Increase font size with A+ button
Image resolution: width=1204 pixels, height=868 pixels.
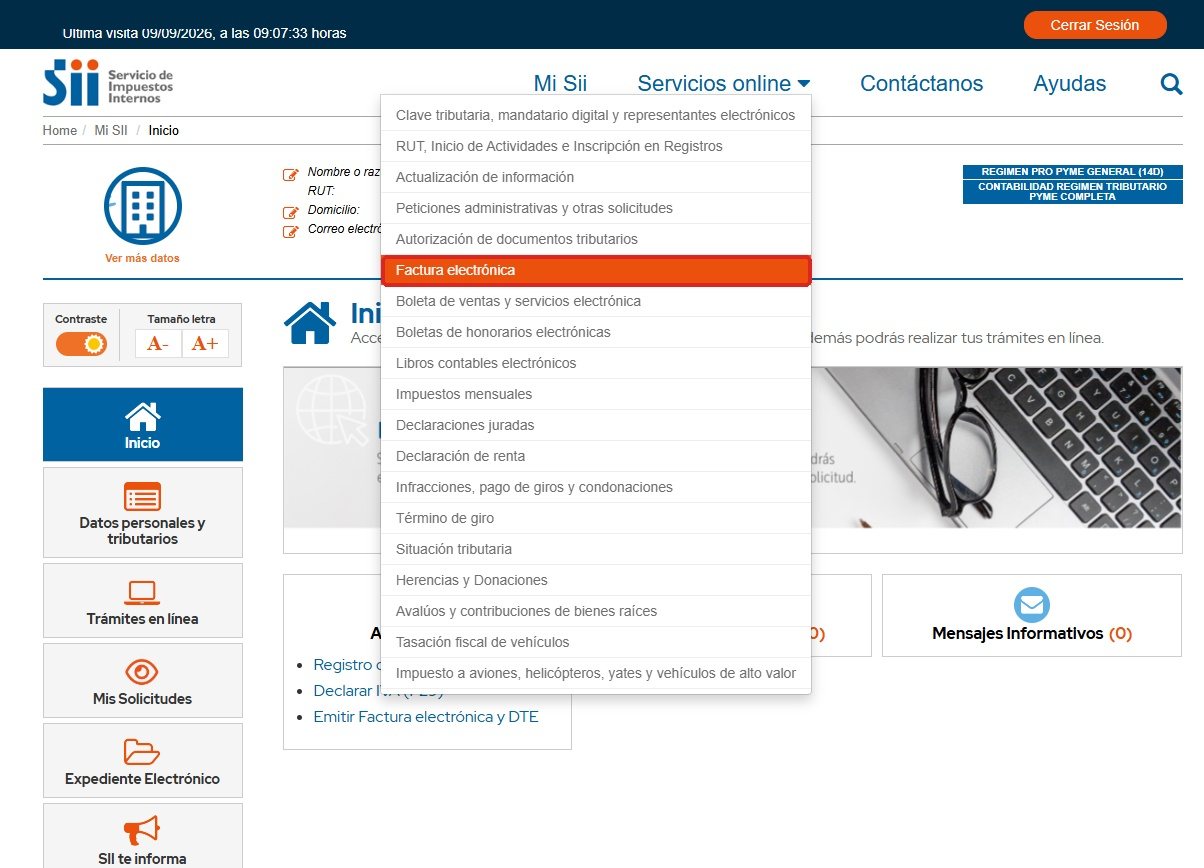(205, 344)
